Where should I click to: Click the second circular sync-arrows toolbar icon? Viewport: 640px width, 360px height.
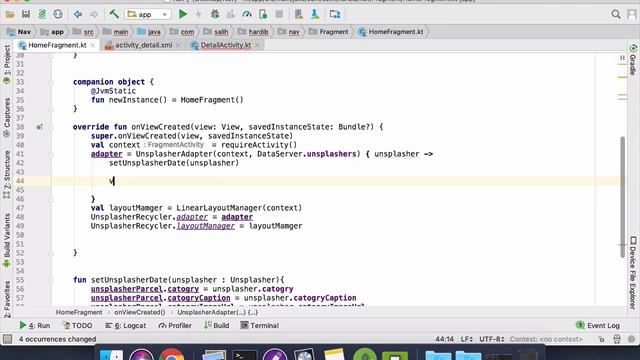tap(58, 14)
